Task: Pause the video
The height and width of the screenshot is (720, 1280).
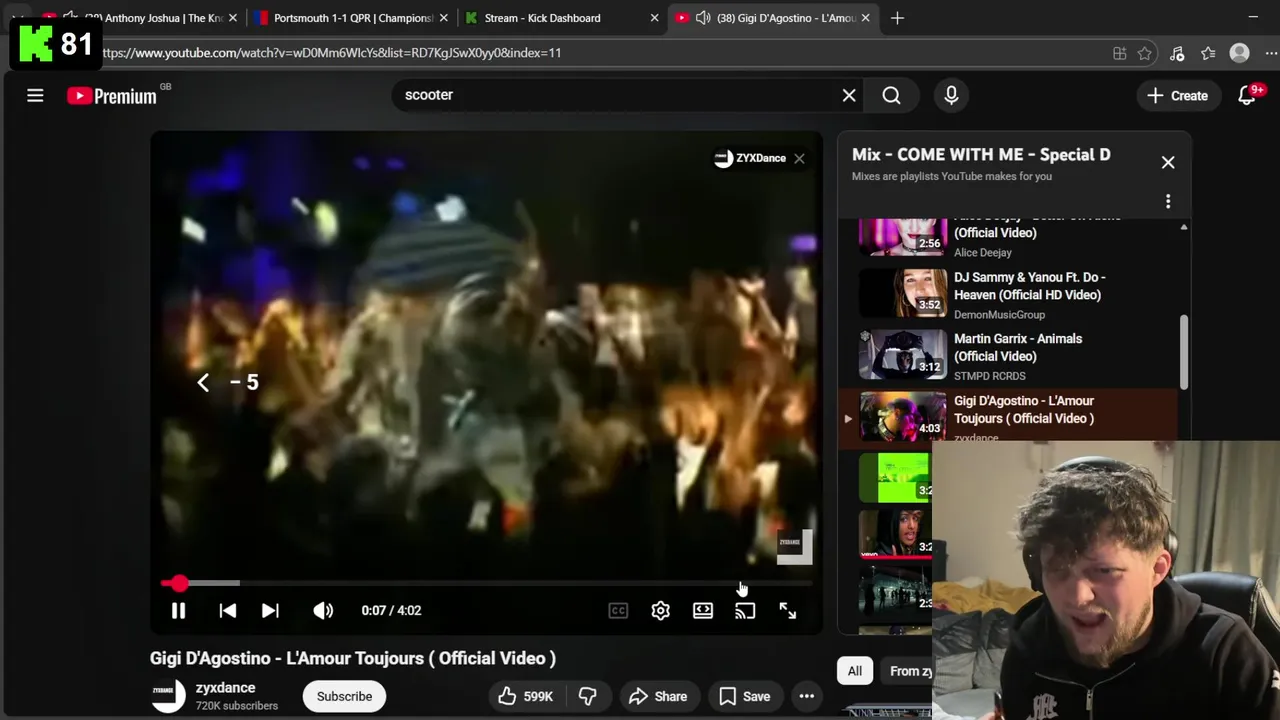Action: click(x=178, y=610)
